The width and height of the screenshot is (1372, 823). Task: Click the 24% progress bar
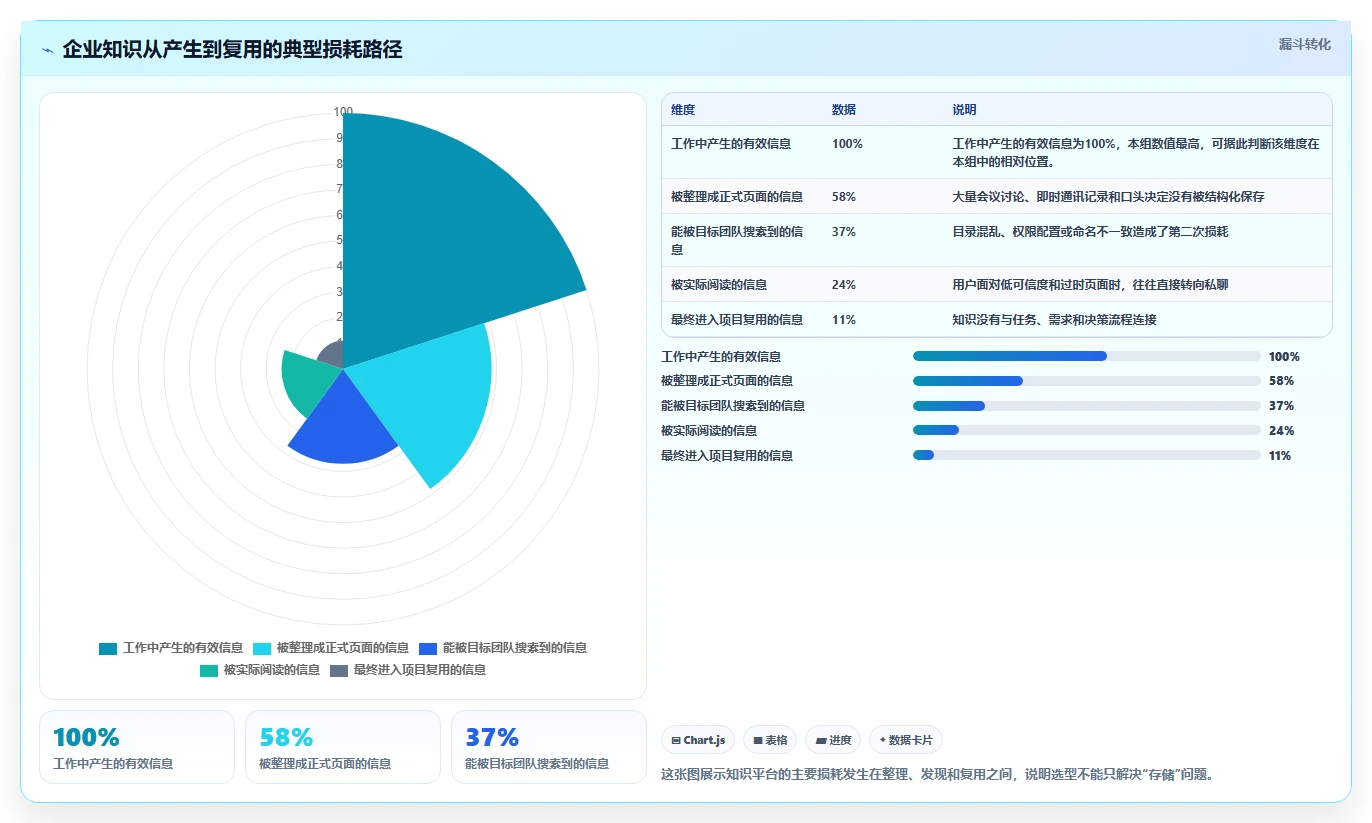pos(1087,431)
